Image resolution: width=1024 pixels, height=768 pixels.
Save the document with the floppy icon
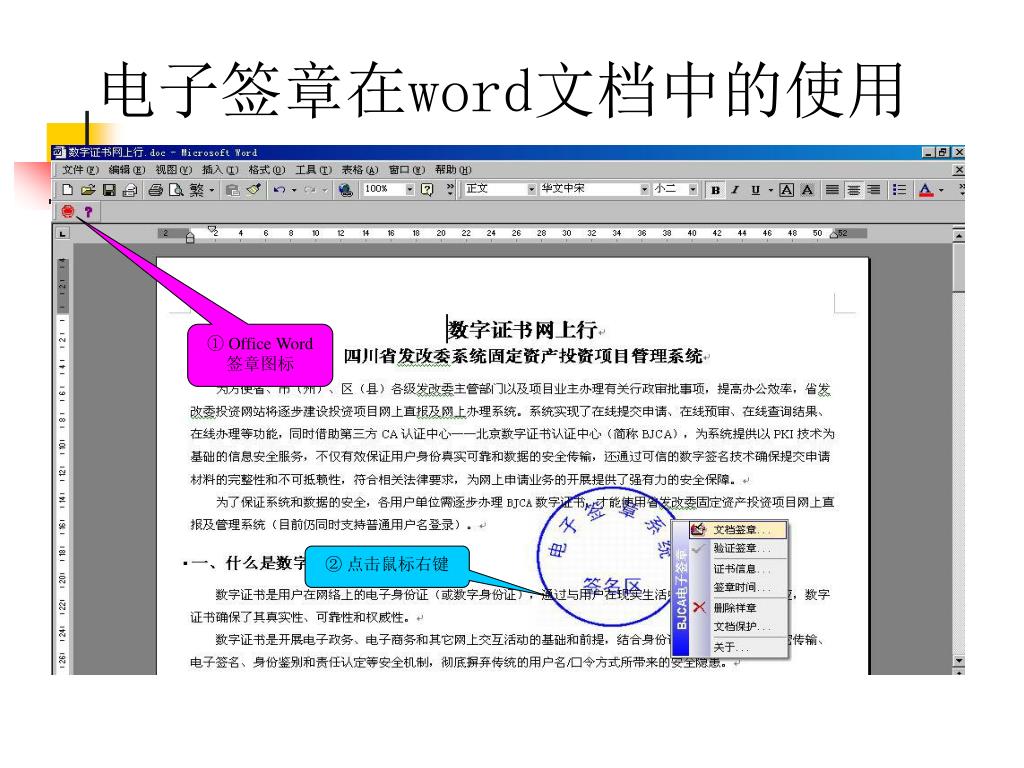[x=109, y=190]
